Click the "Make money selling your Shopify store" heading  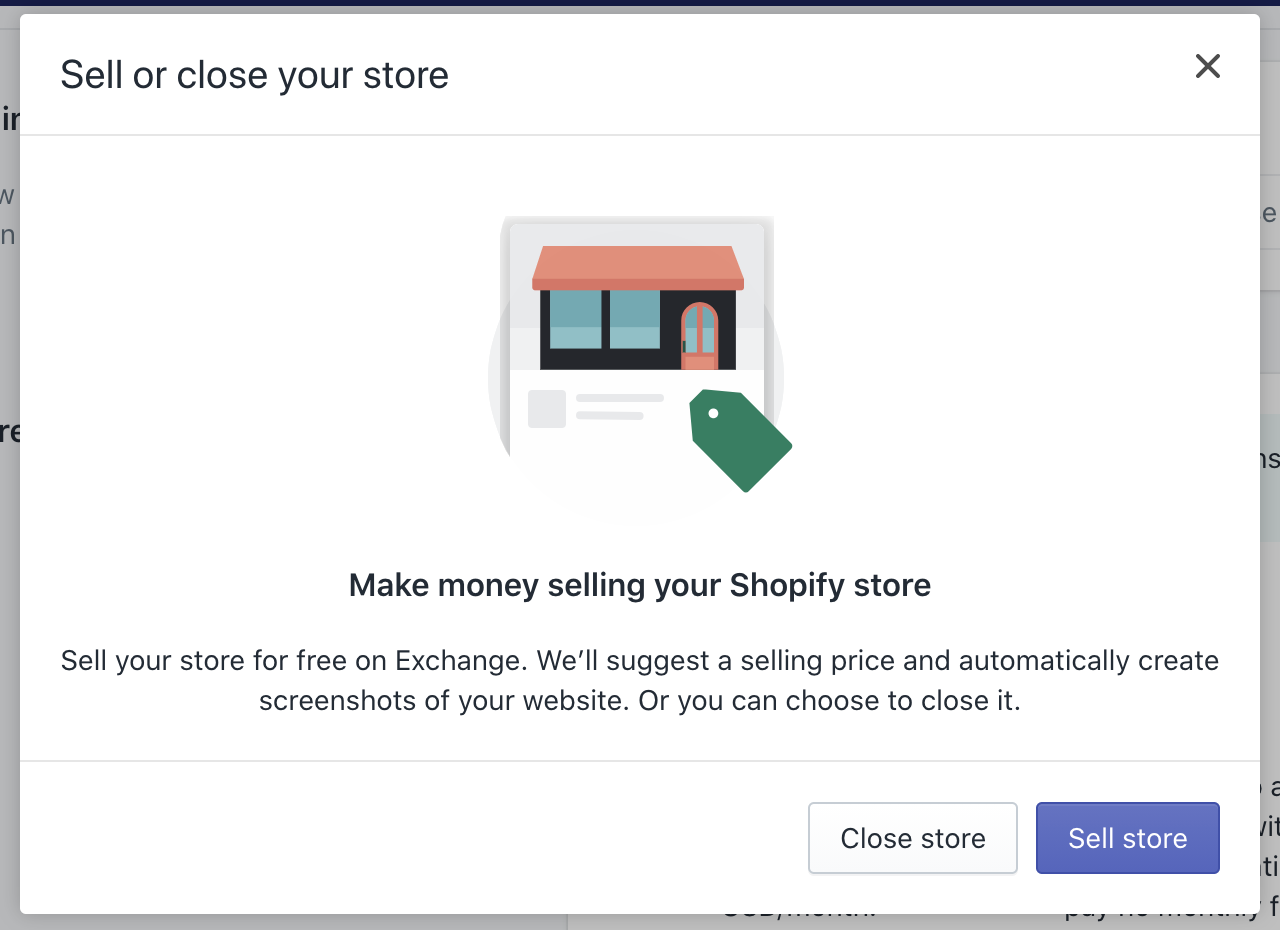(640, 585)
